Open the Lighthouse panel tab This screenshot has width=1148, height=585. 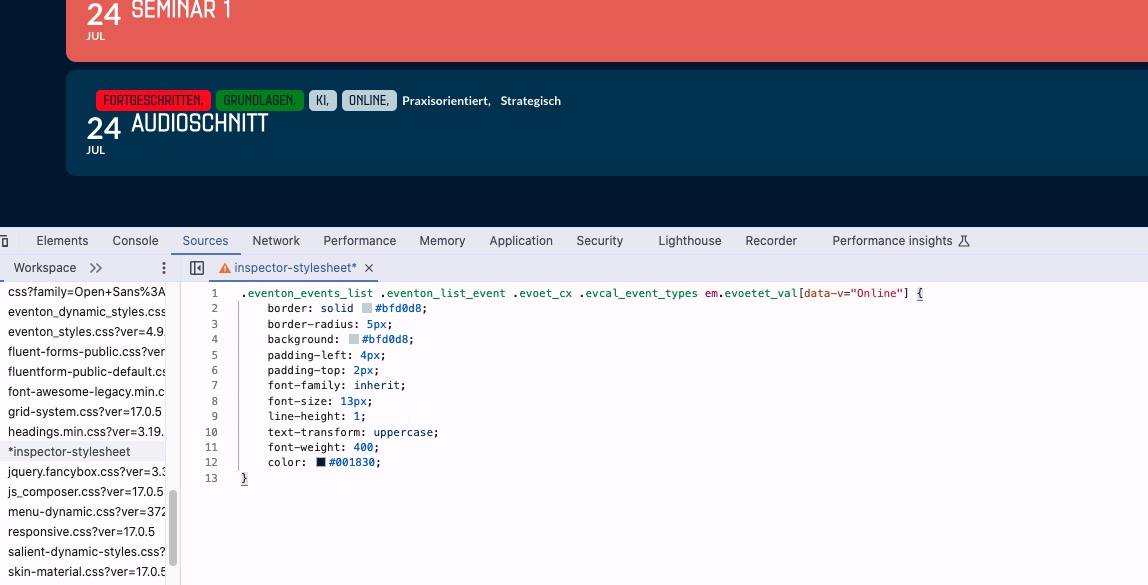tap(689, 241)
